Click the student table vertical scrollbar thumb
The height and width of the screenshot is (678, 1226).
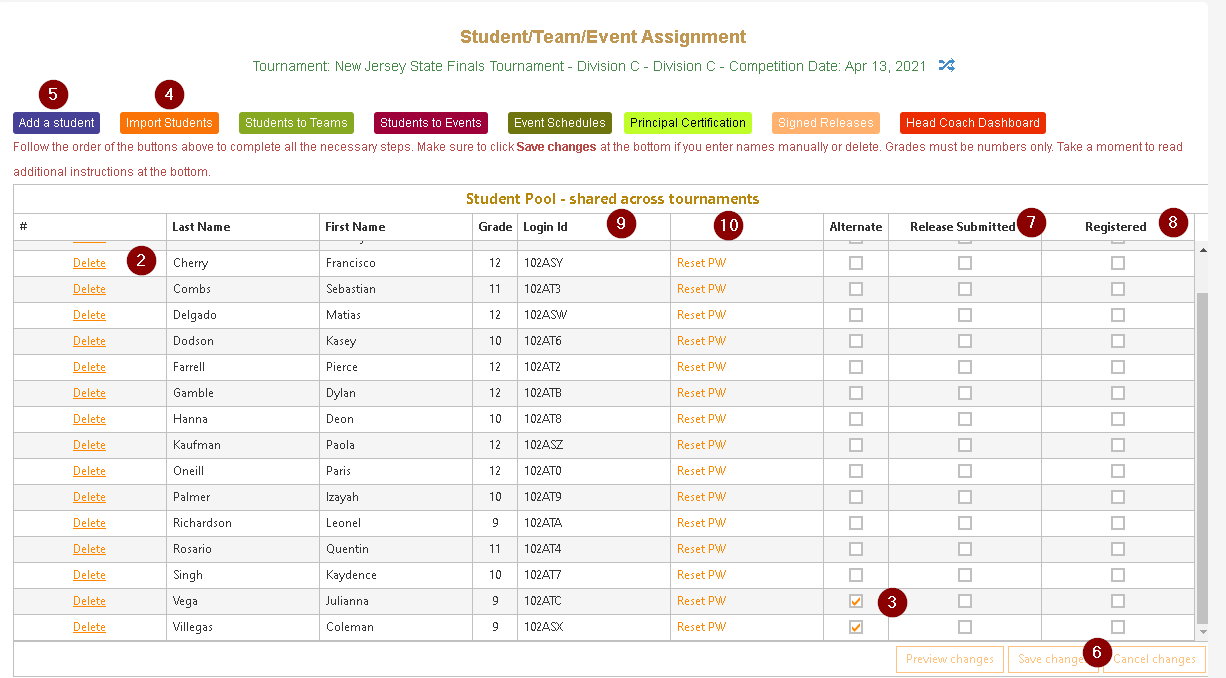(1203, 450)
